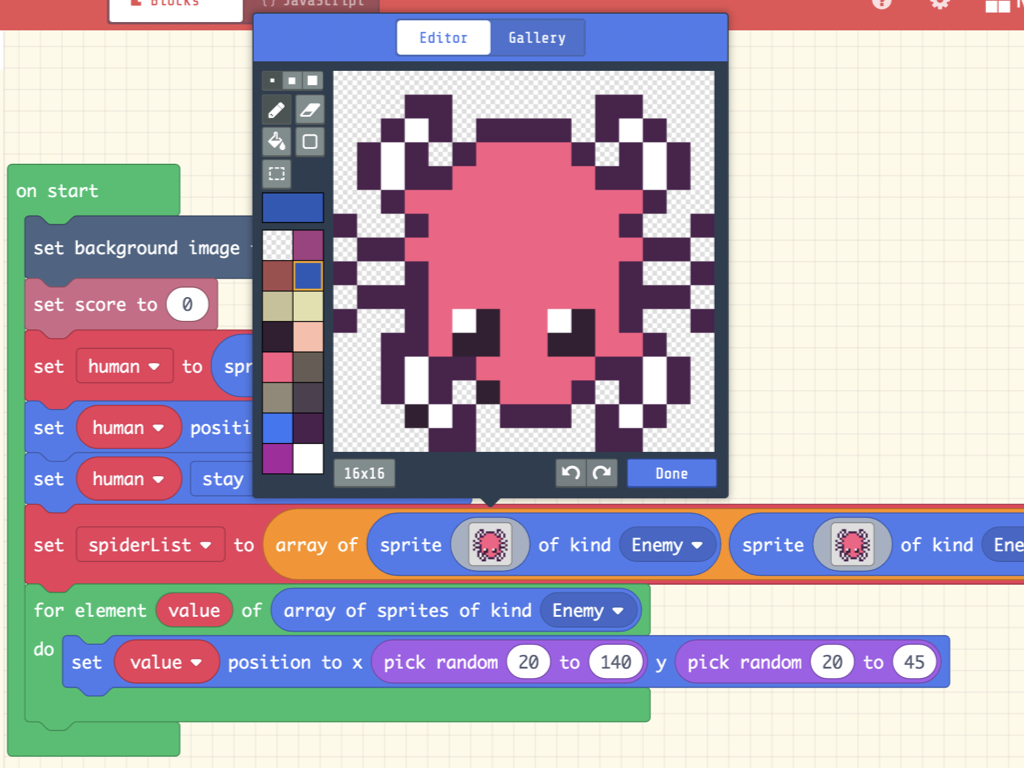Choose the smallest brush size

[272, 80]
